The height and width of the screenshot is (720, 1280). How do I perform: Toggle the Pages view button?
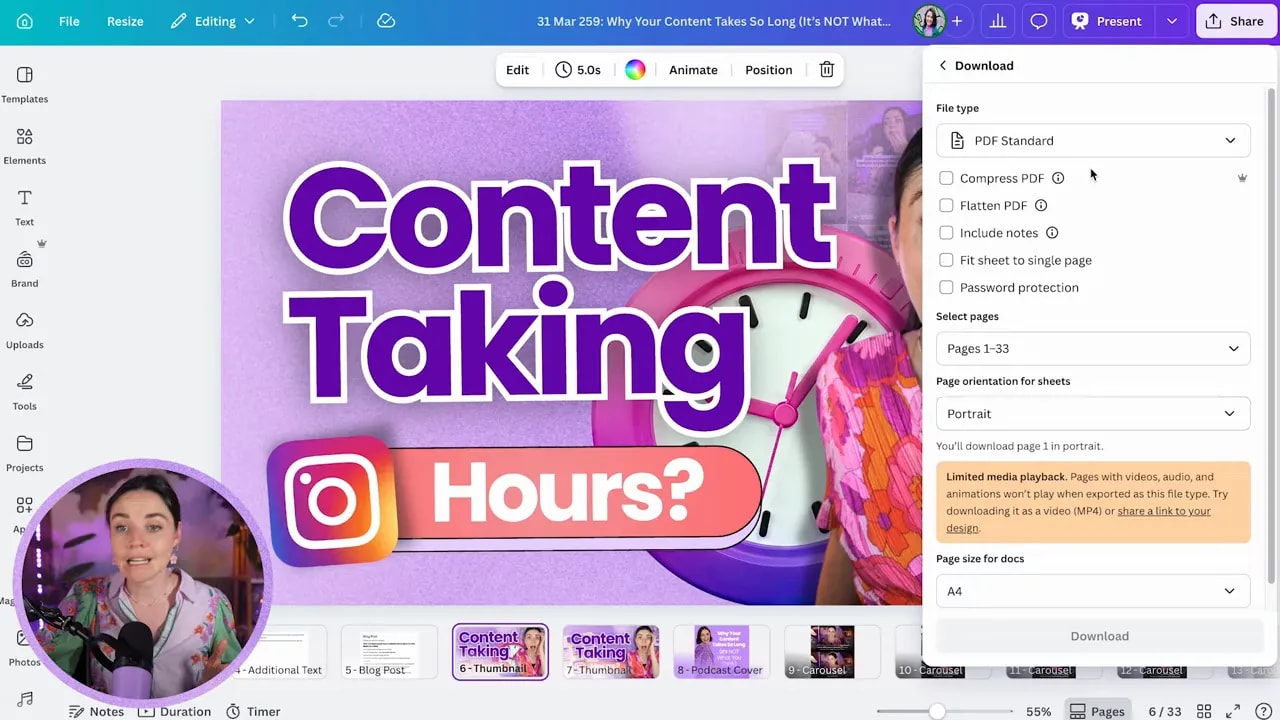[x=1097, y=711]
